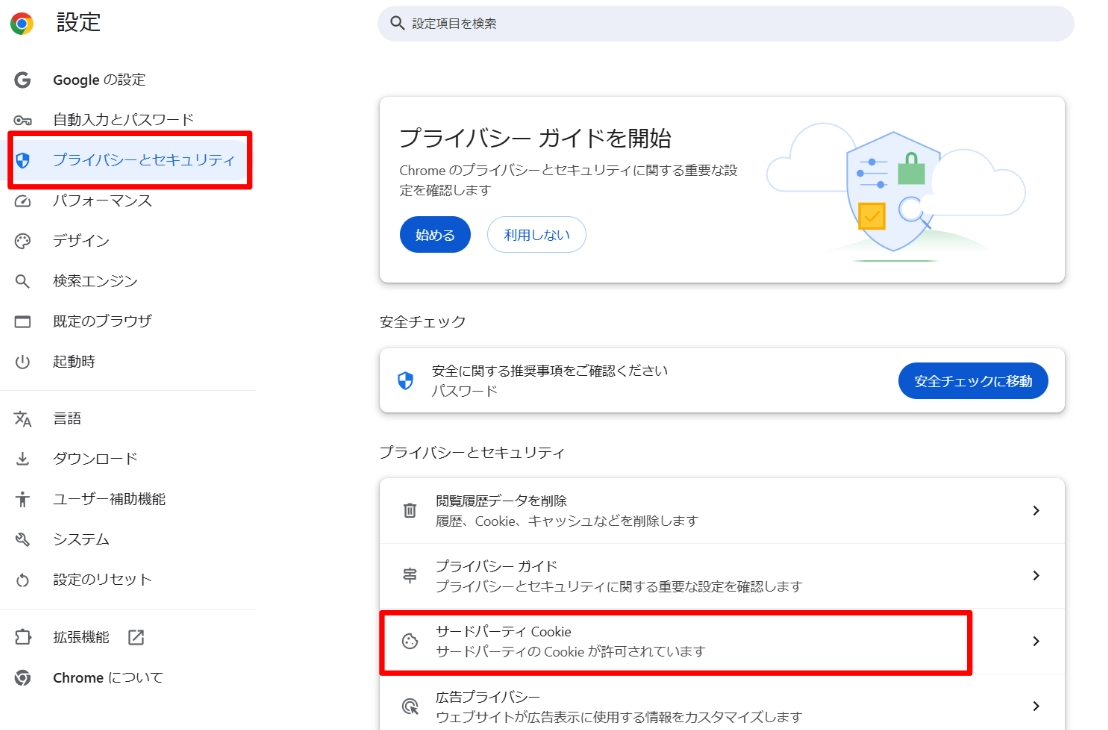Image resolution: width=1108 pixels, height=730 pixels.
Task: Open Google の設定 in the sidebar
Action: pos(99,80)
